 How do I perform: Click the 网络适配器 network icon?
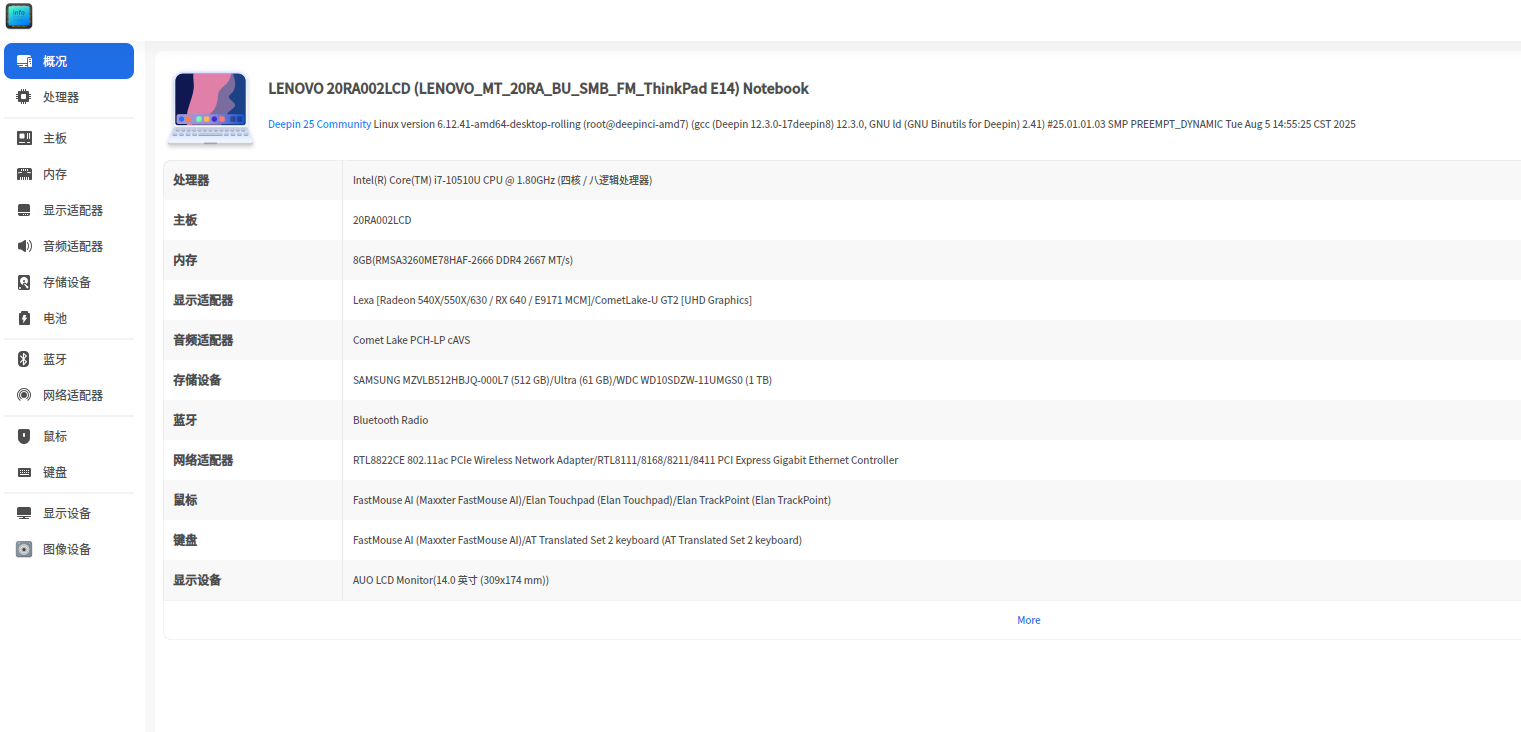(24, 395)
